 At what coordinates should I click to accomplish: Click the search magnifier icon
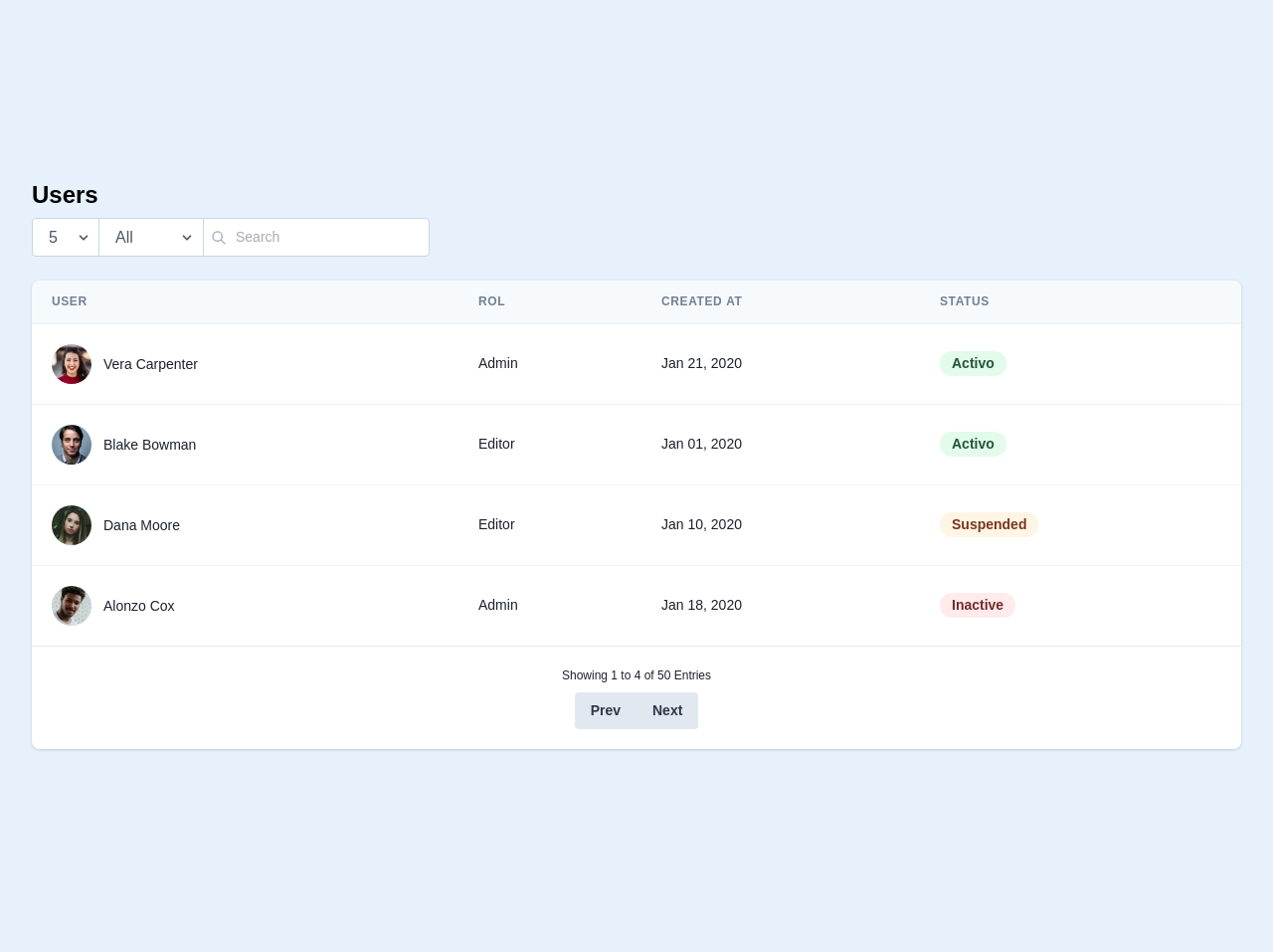click(x=219, y=238)
